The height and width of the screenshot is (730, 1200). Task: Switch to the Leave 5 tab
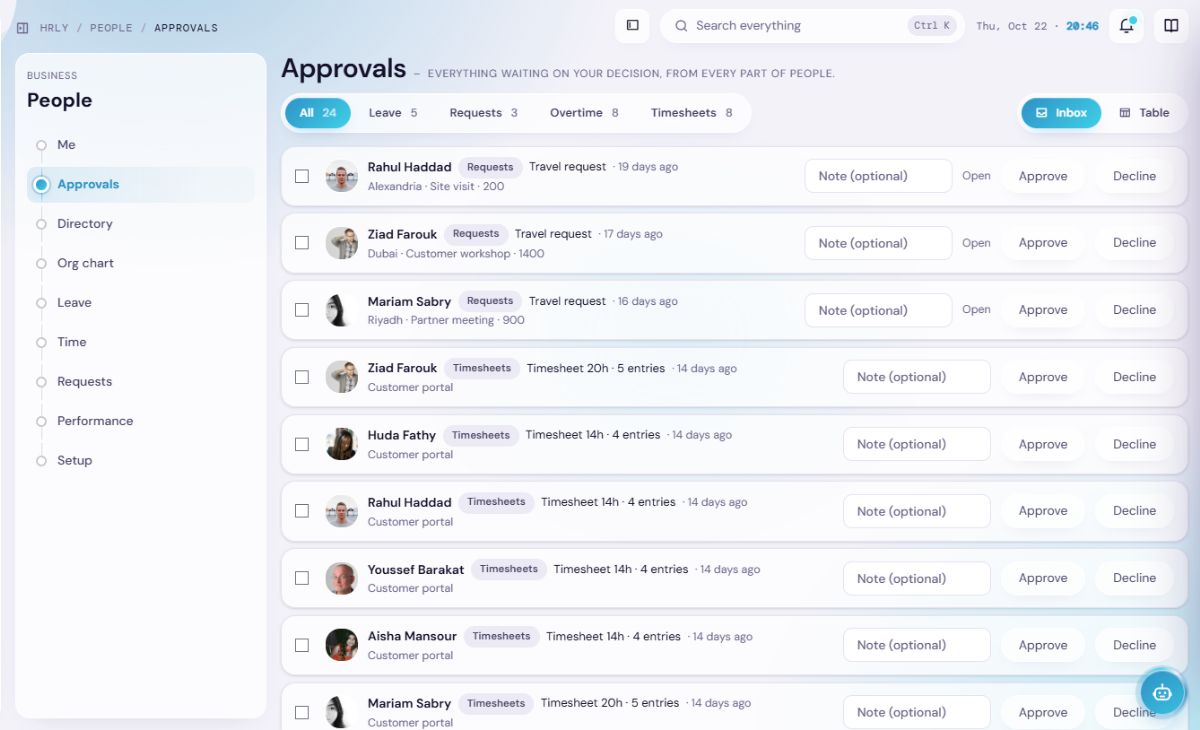click(x=393, y=113)
